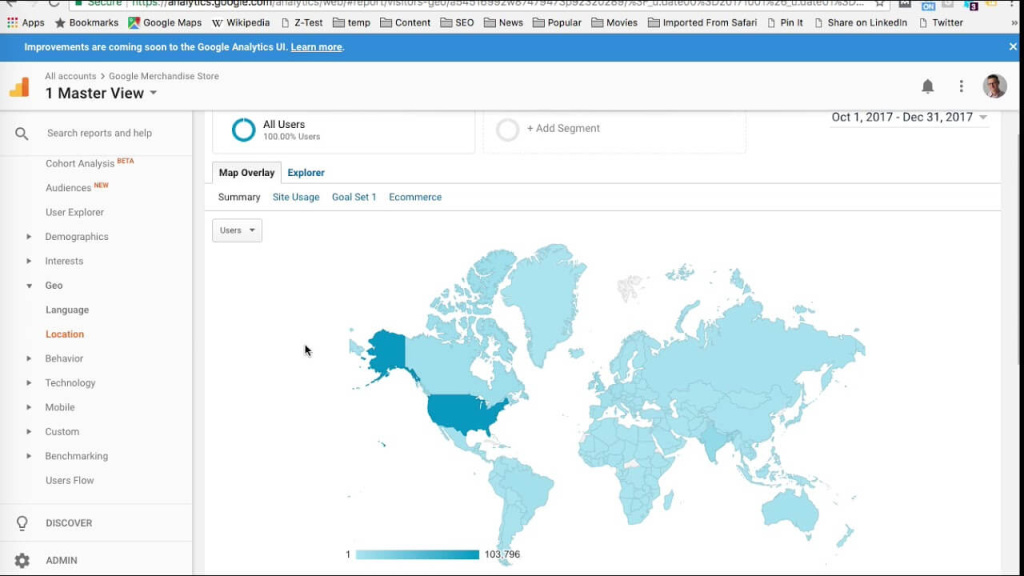Open User Explorer report
This screenshot has width=1024, height=576.
click(x=74, y=212)
